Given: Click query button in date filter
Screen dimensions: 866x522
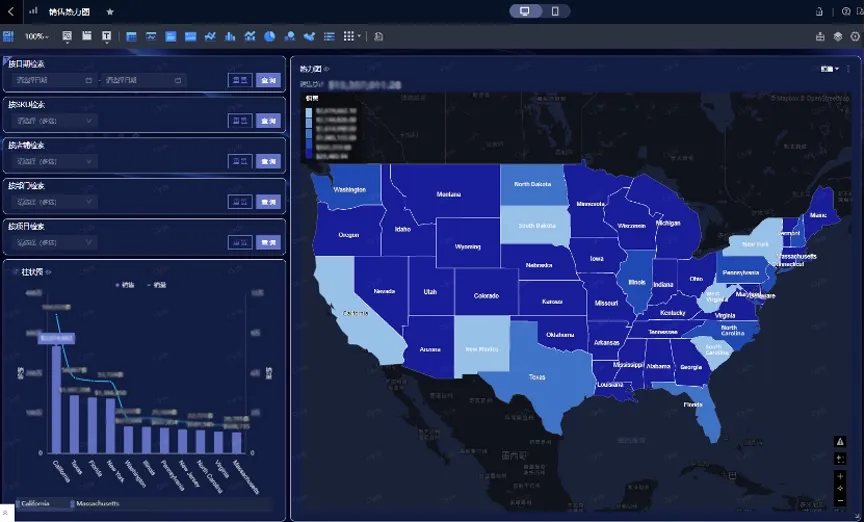Looking at the screenshot, I should tap(268, 80).
